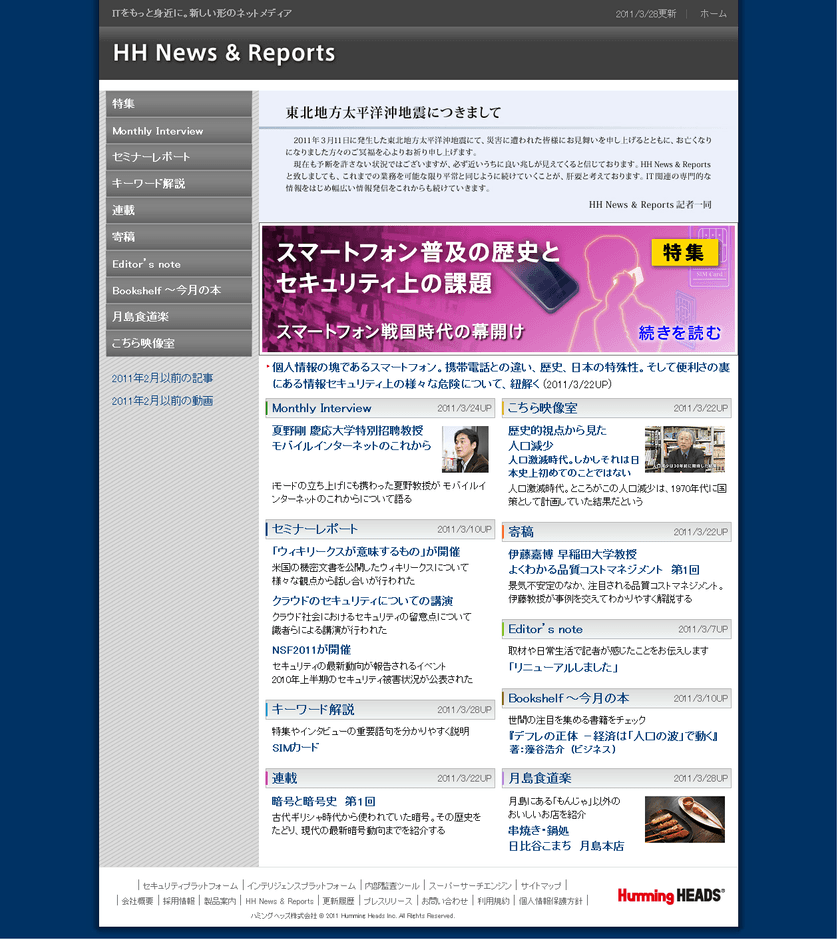Open the キーワード解説 section heading
Screen dimensions: 838x940
[313, 710]
